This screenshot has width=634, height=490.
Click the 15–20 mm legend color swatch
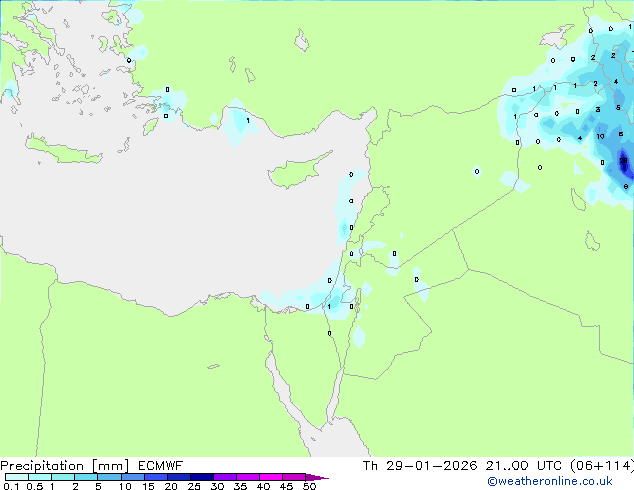tap(155, 477)
